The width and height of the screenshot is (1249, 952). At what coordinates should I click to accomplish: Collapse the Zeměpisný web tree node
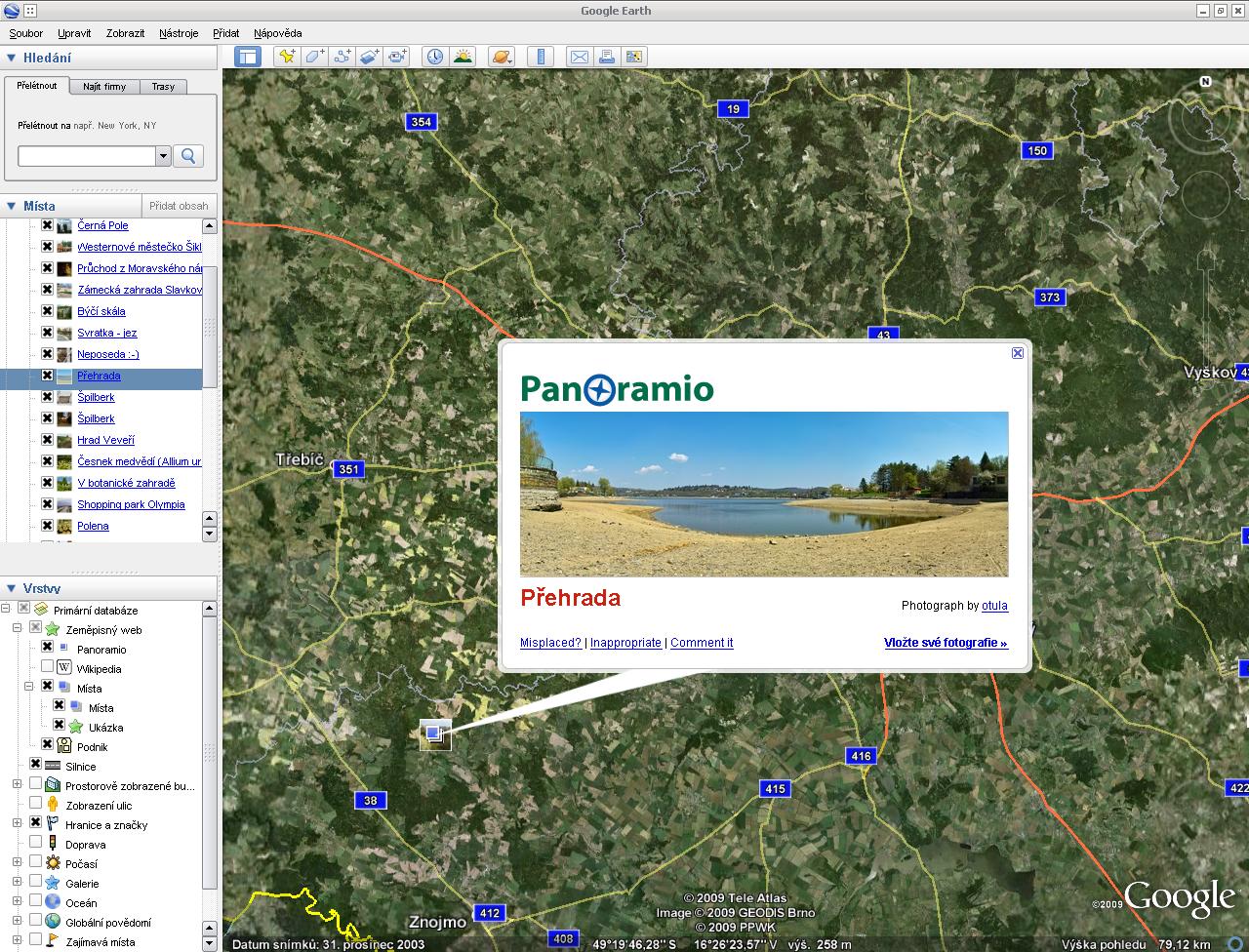pos(17,628)
